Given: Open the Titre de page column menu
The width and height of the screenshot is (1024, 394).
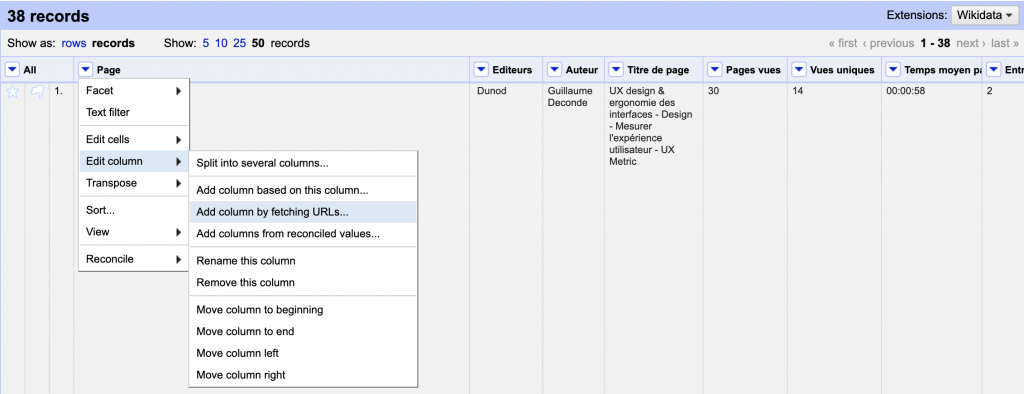Looking at the screenshot, I should (x=616, y=70).
